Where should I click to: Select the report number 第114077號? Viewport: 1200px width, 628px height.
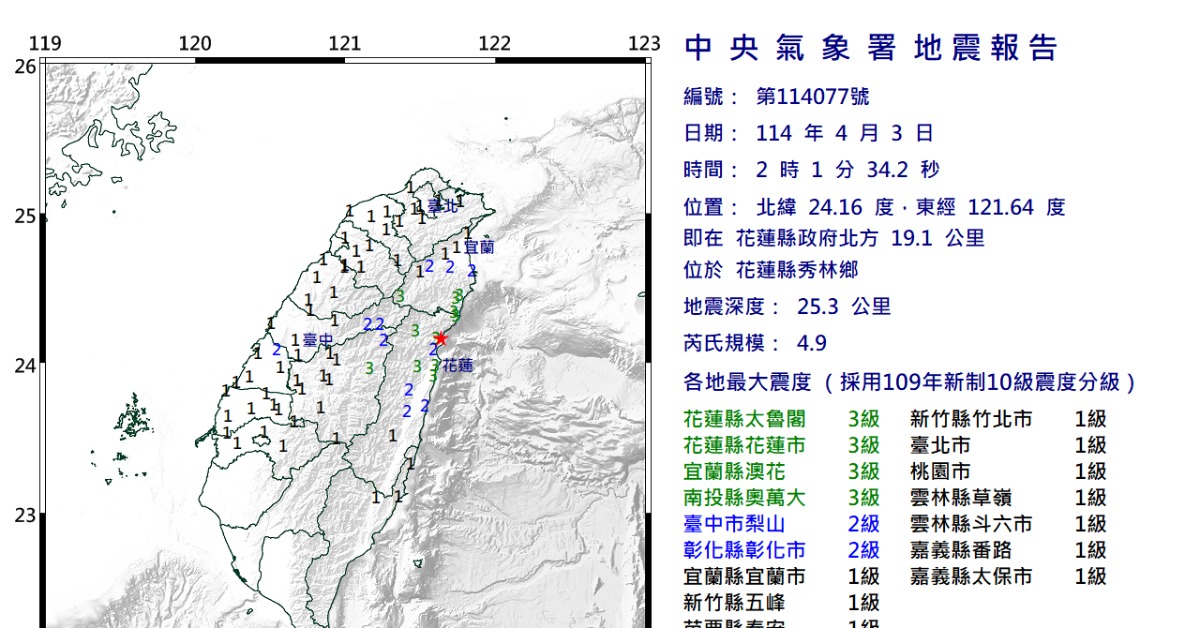[812, 97]
